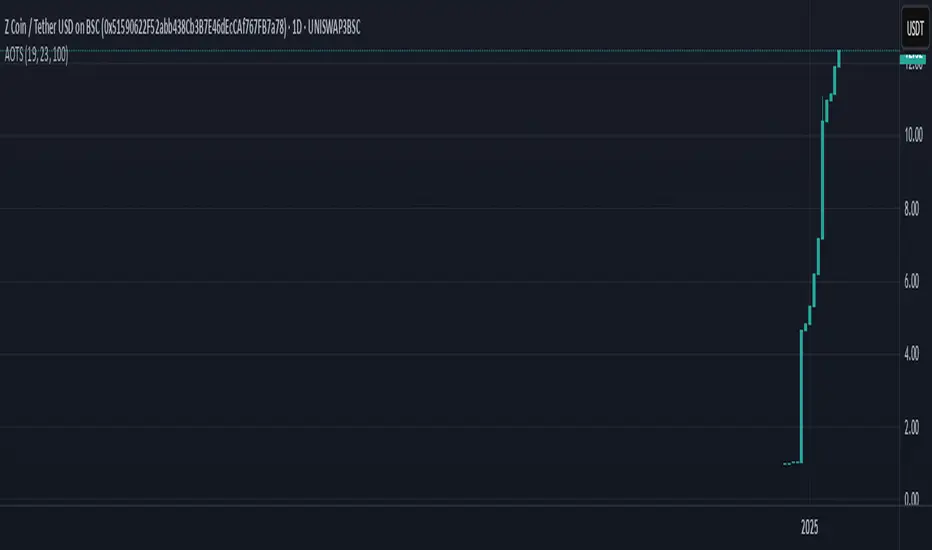Click the teal line's step near the 6.00 level

coord(815,288)
